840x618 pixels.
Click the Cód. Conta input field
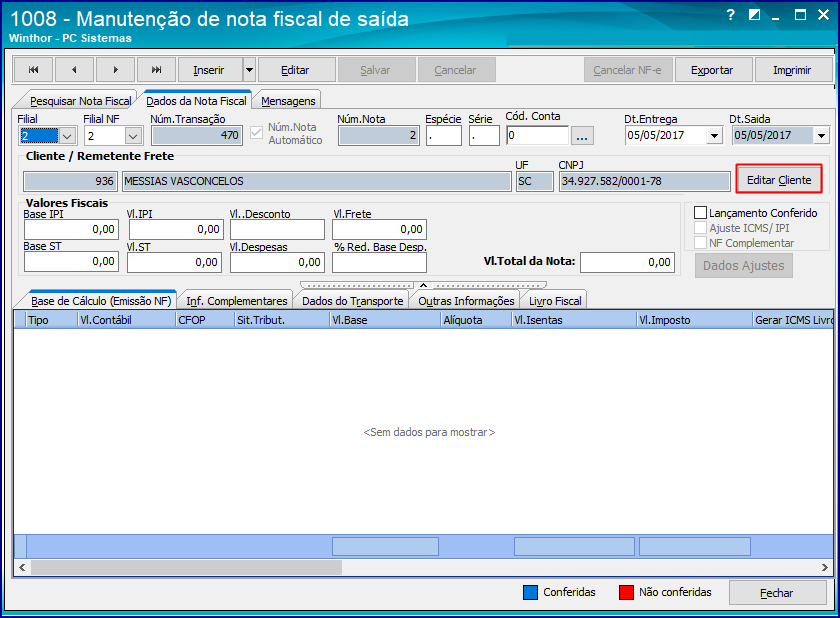pyautogui.click(x=538, y=135)
